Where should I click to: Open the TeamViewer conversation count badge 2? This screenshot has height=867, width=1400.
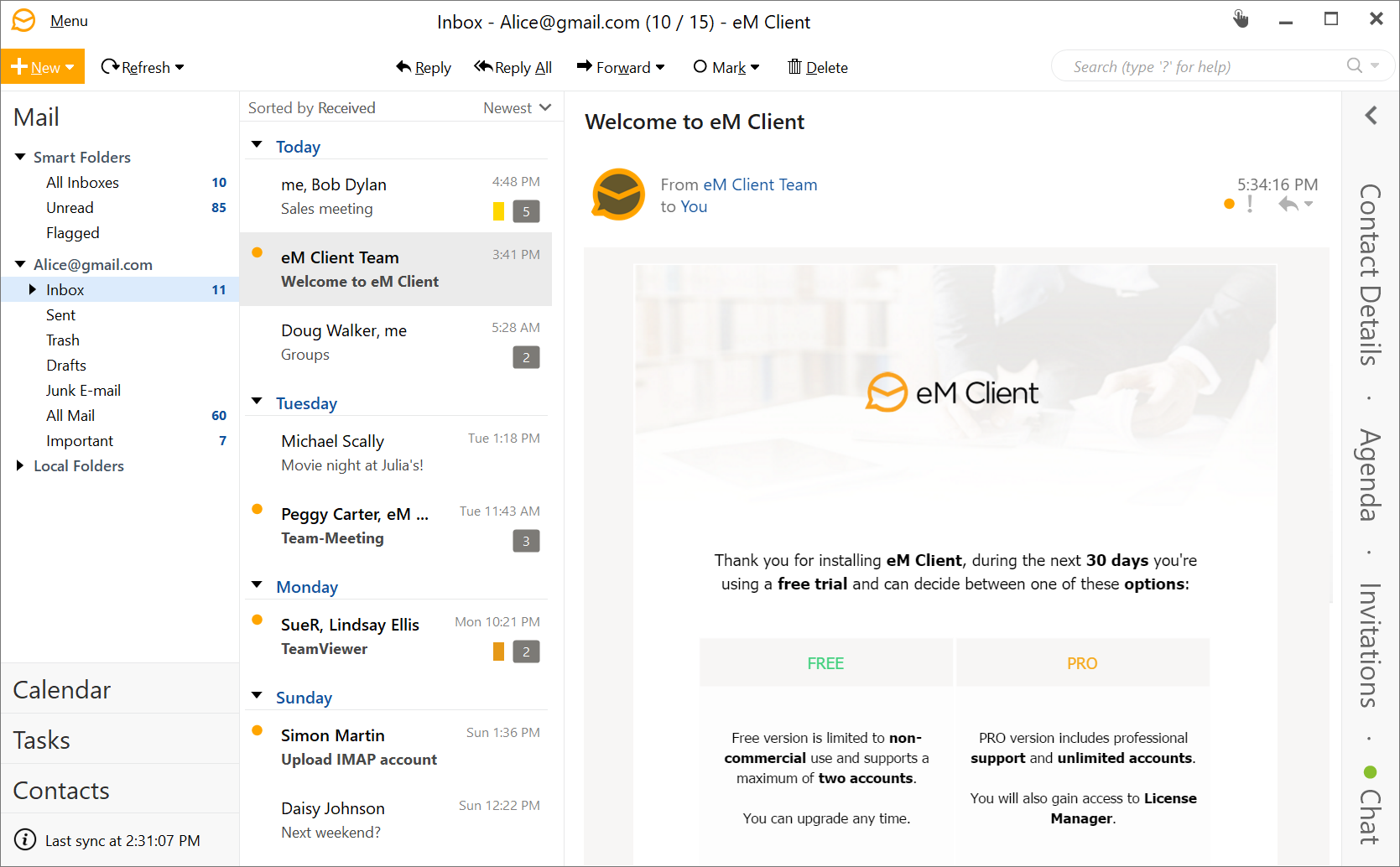[x=526, y=652]
